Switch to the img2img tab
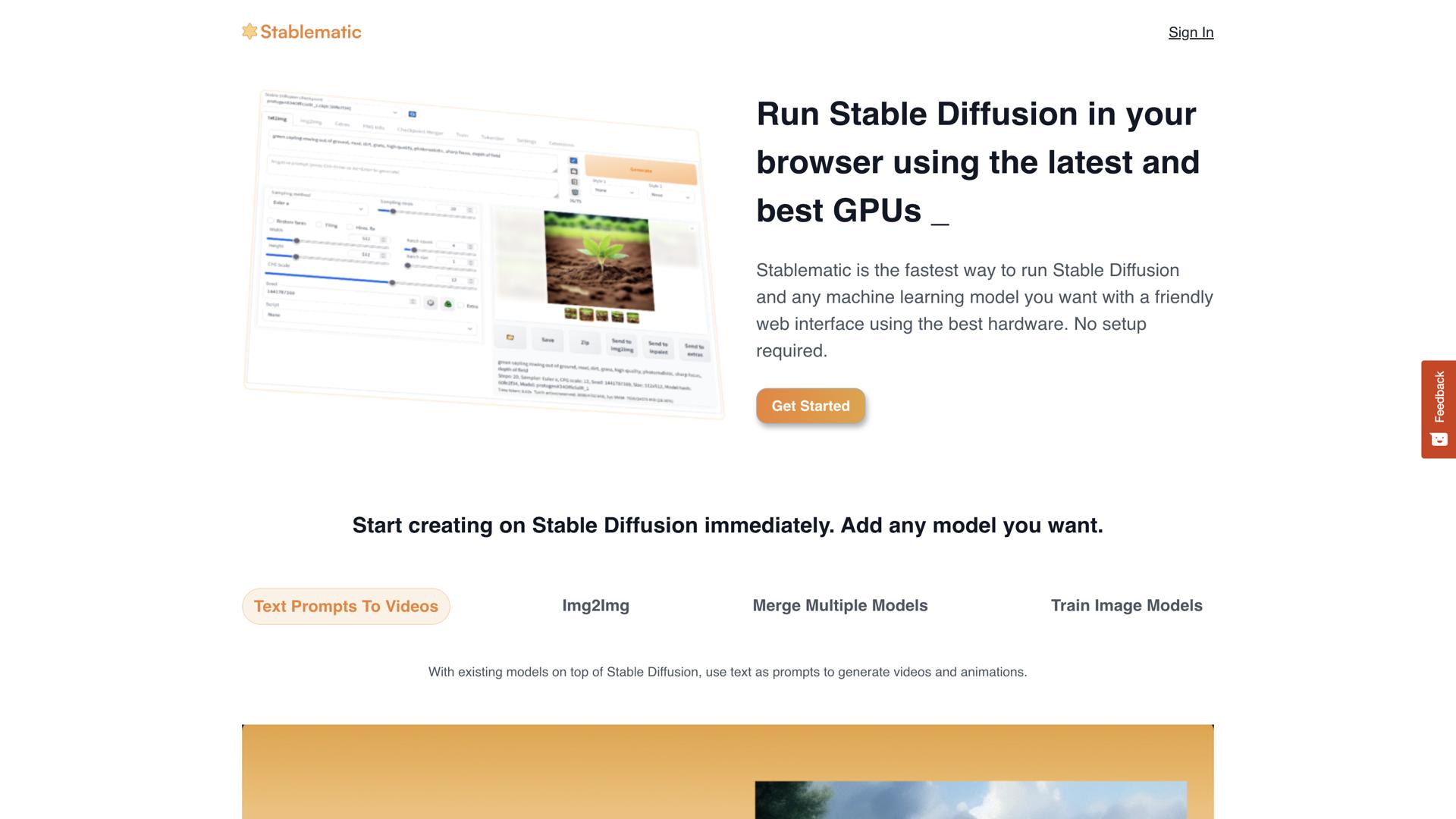The image size is (1456, 819). click(311, 121)
